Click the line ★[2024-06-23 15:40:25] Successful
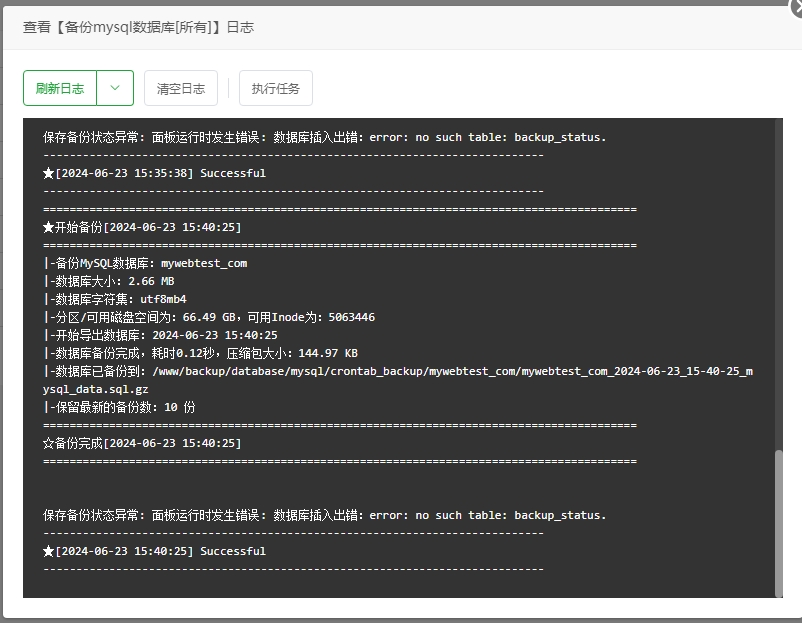The height and width of the screenshot is (623, 802). (x=154, y=551)
